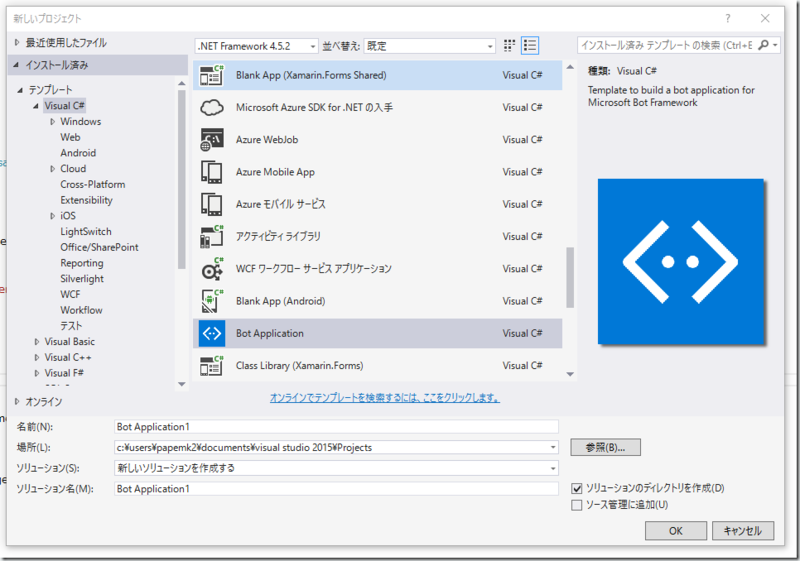Open the dialog help question mark
This screenshot has height=561, width=800.
(728, 18)
